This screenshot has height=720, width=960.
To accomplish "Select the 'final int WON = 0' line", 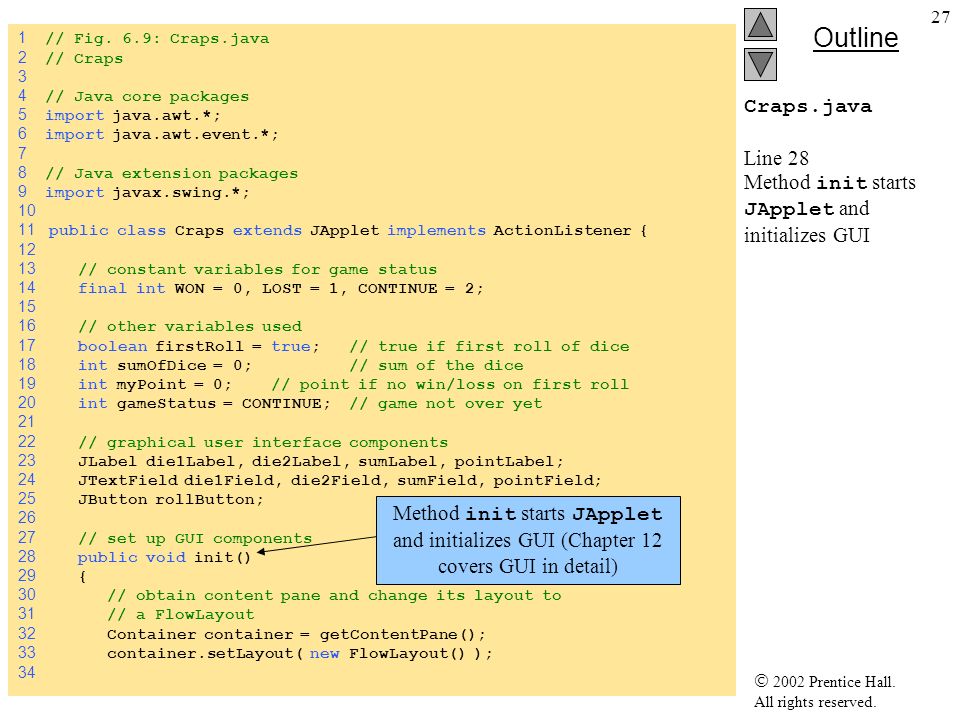I will pyautogui.click(x=280, y=288).
